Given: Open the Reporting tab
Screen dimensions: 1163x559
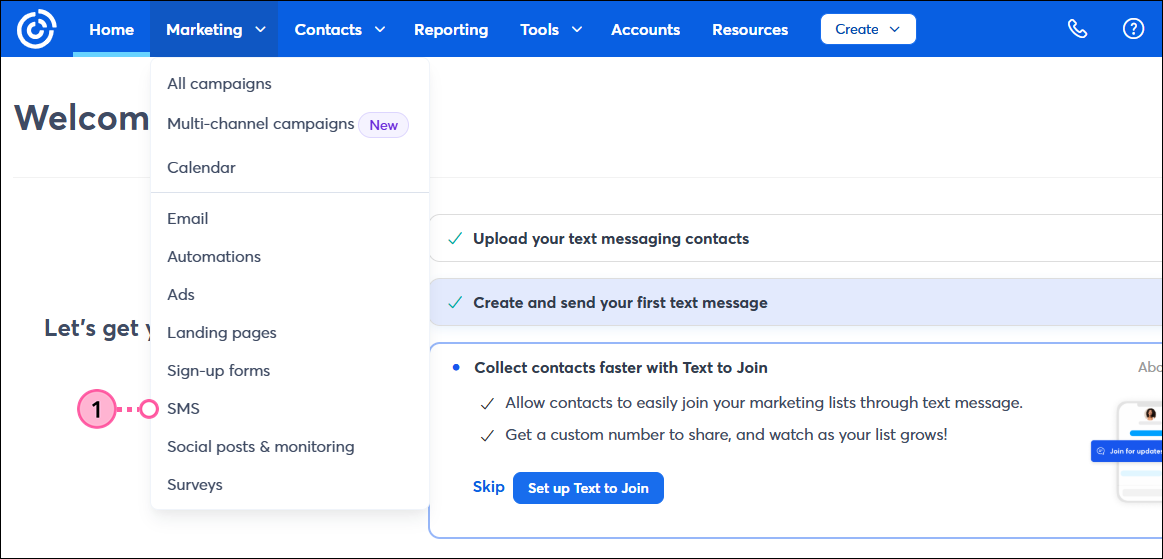Looking at the screenshot, I should 451,30.
